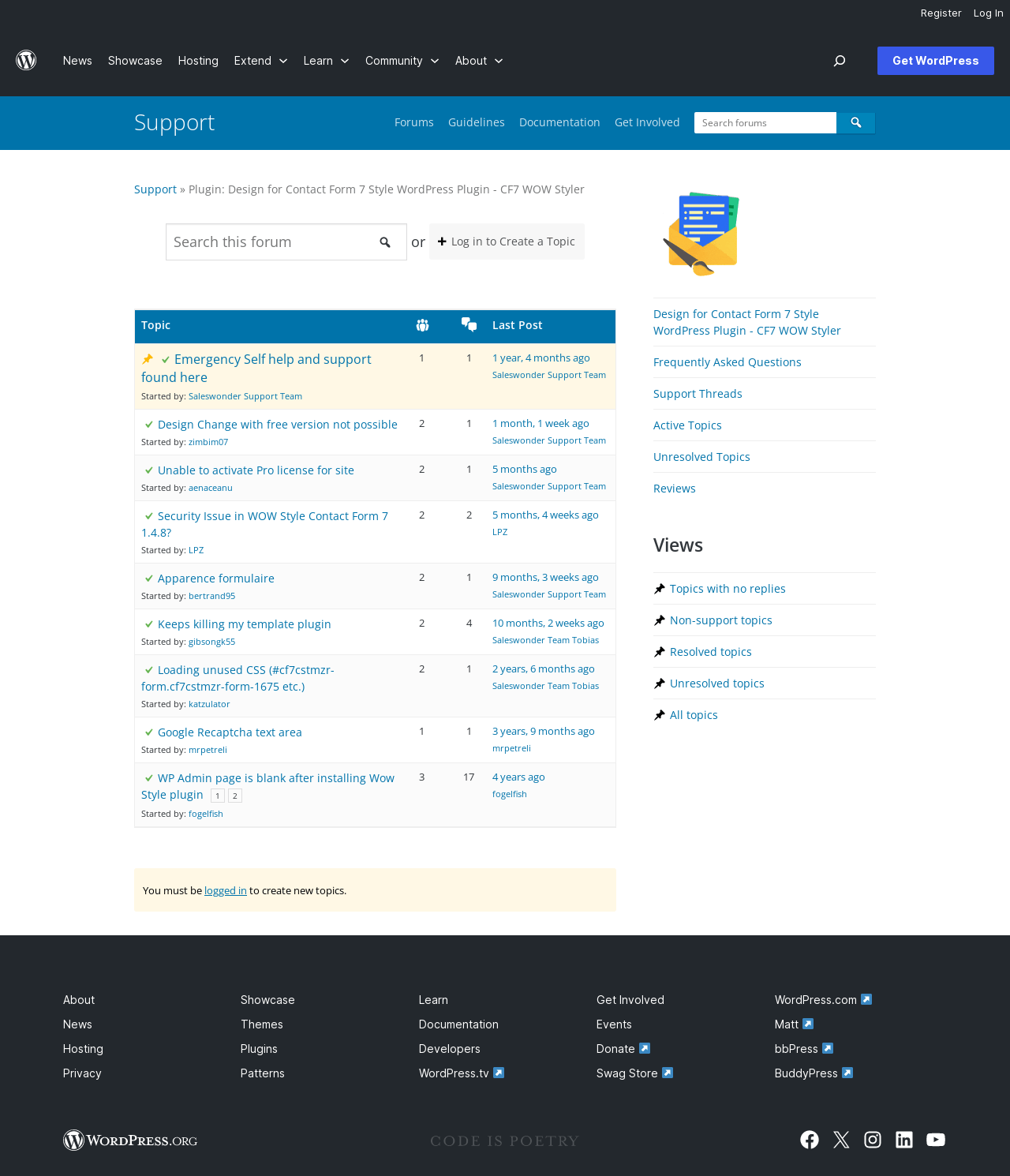Click the Get WordPress button

point(936,61)
